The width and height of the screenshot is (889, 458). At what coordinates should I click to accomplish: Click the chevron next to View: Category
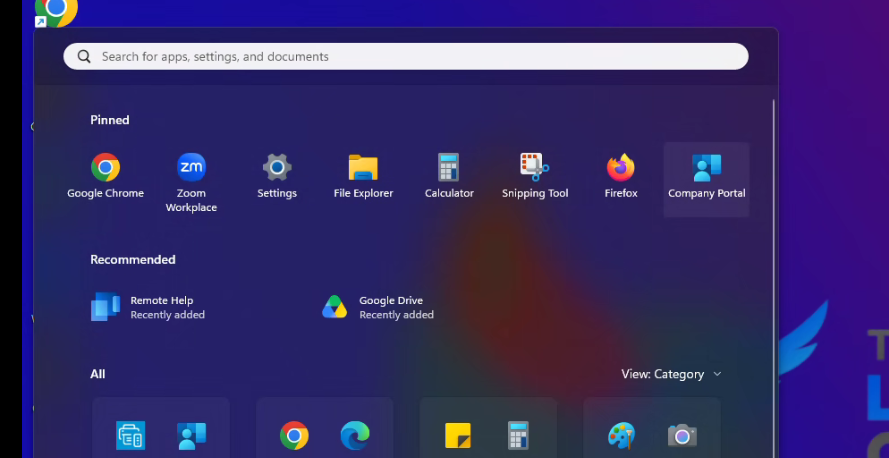717,374
